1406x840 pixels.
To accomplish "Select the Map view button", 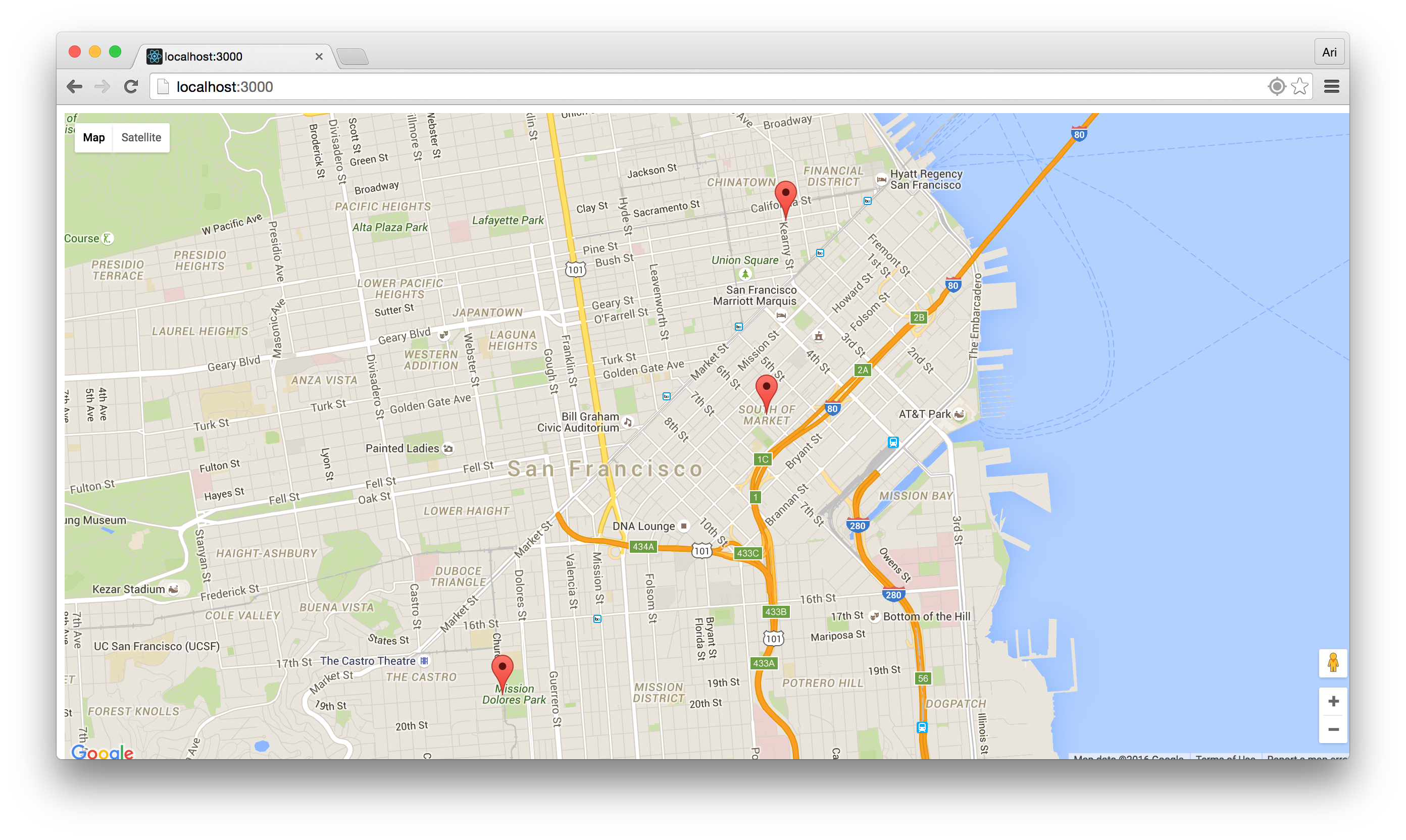I will [93, 137].
